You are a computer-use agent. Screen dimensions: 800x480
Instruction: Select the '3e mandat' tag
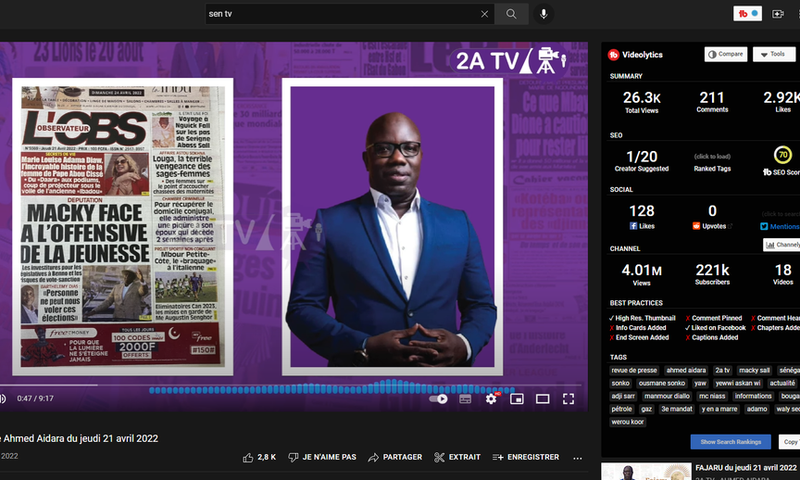[677, 409]
